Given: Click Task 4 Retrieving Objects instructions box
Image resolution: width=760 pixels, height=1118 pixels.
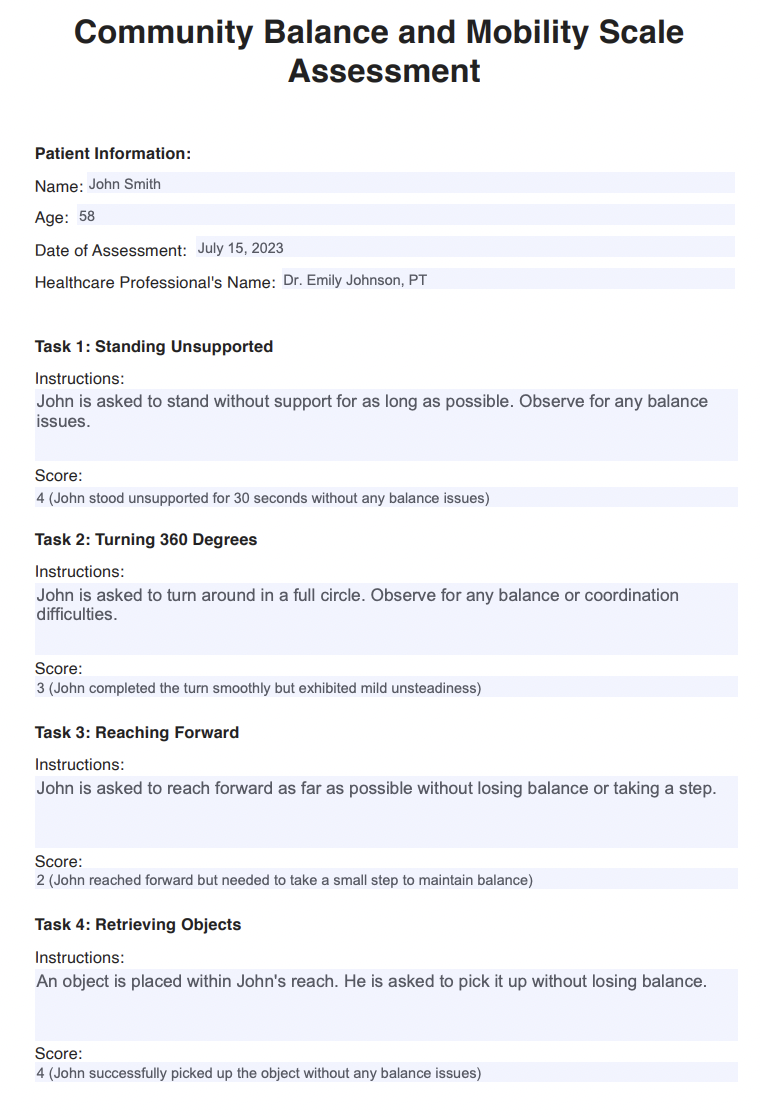Looking at the screenshot, I should click(x=386, y=1003).
